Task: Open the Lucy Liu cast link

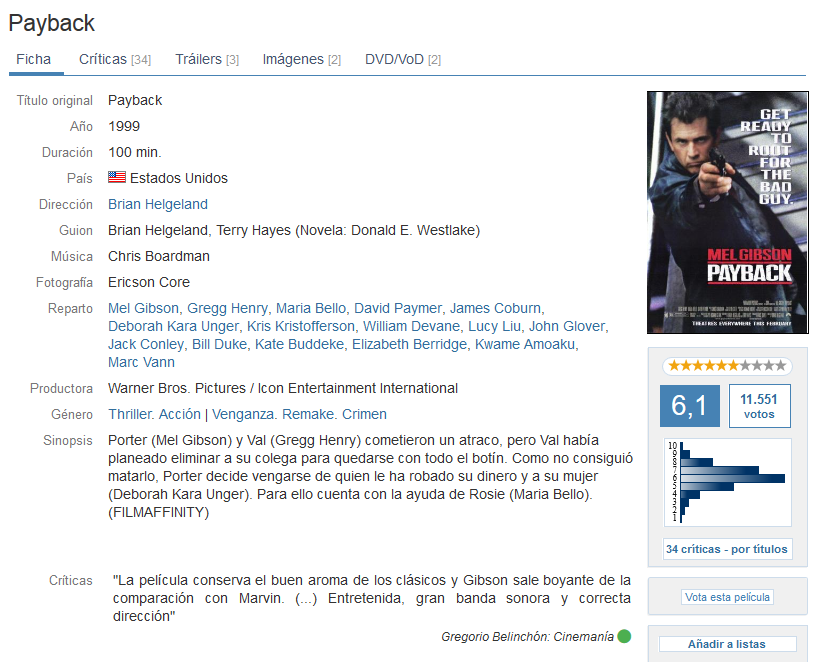Action: tap(494, 326)
